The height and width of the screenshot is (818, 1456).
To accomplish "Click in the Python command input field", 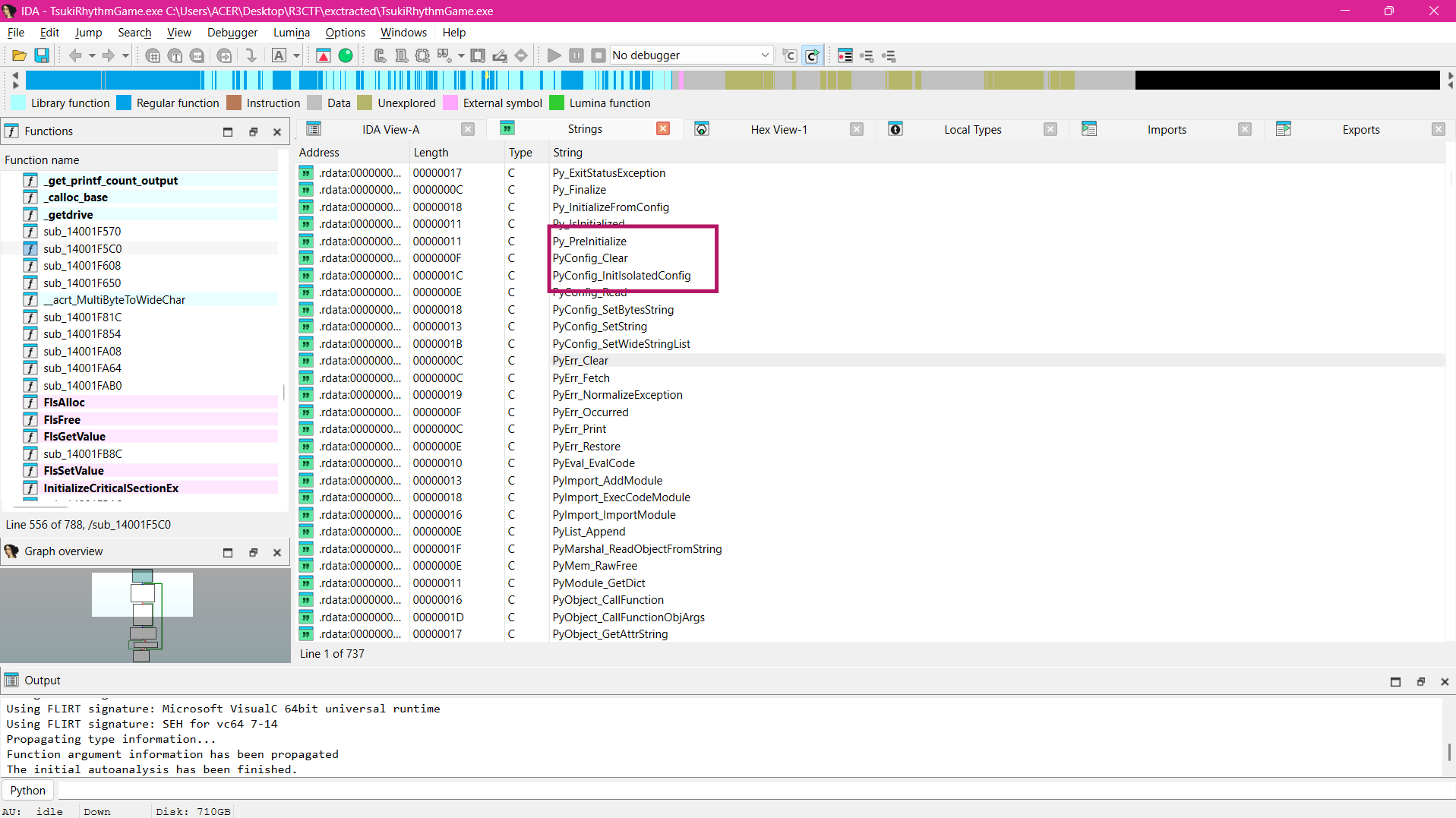I will coord(756,791).
